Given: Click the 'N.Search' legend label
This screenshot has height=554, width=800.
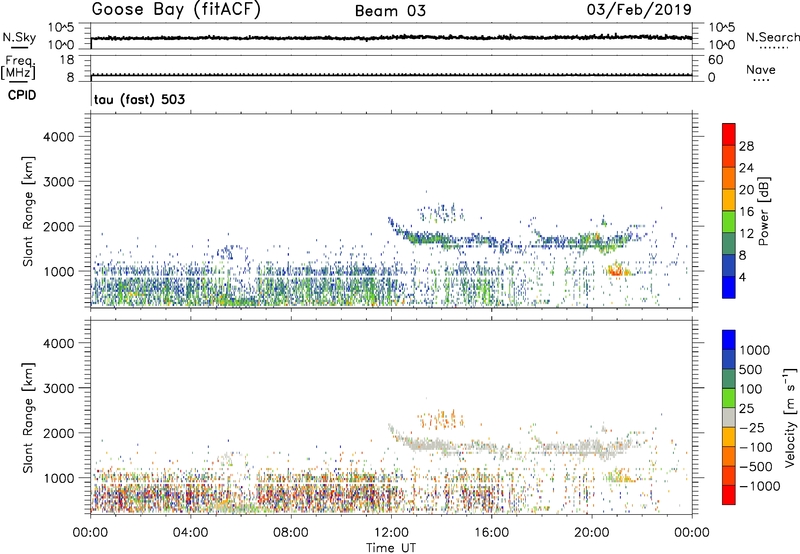Looking at the screenshot, I should pos(772,37).
